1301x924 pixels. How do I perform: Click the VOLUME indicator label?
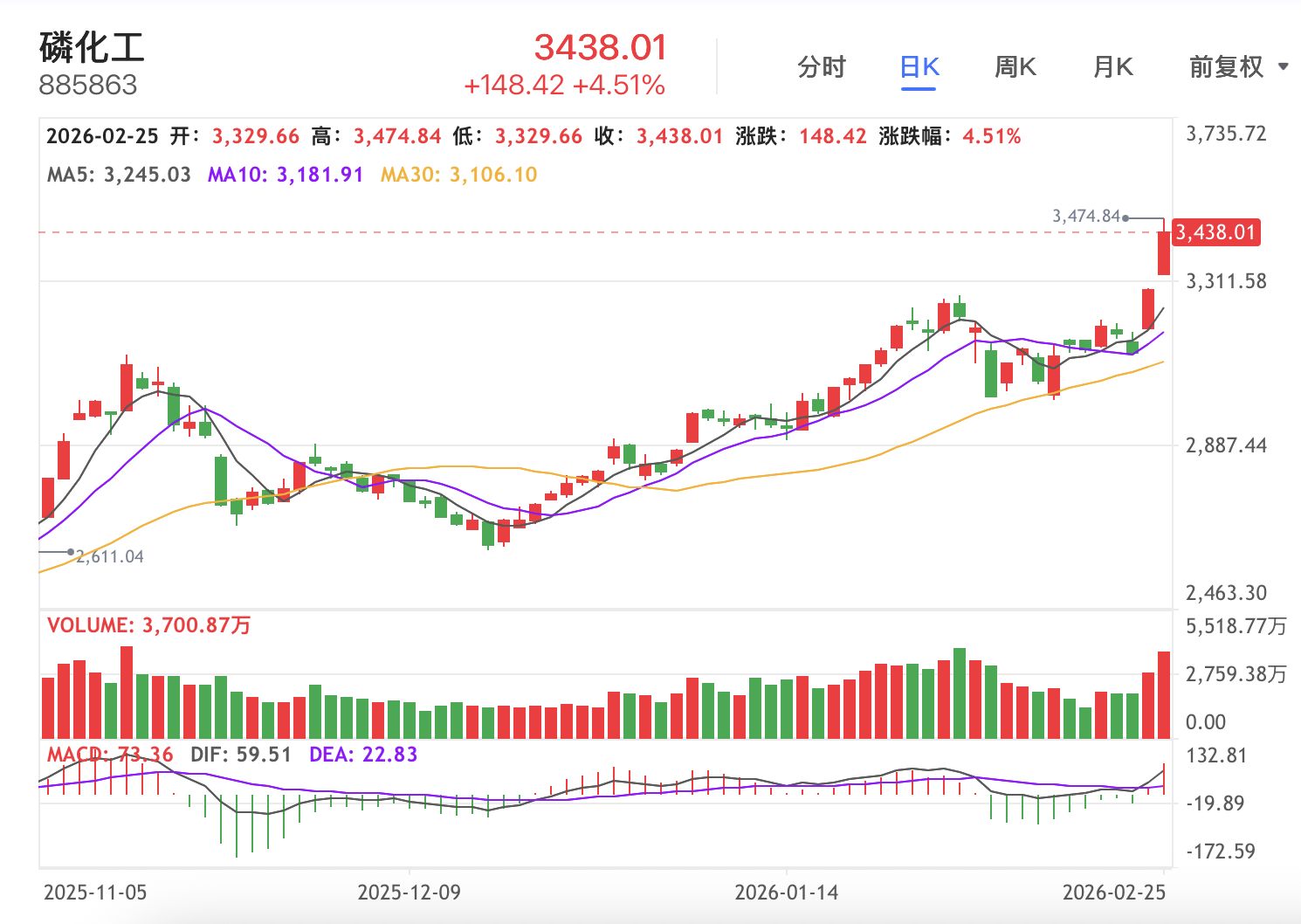148,625
